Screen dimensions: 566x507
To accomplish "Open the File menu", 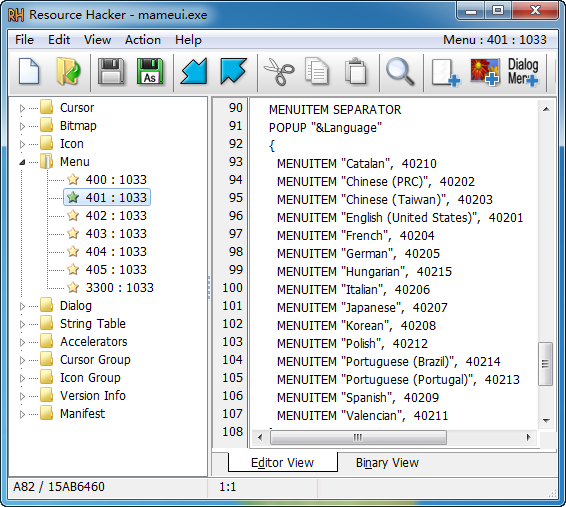I will [24, 40].
